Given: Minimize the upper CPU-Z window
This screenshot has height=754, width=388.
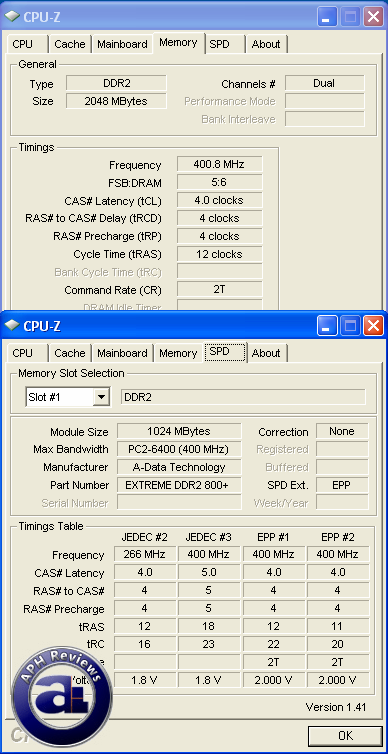Looking at the screenshot, I should 327,17.
